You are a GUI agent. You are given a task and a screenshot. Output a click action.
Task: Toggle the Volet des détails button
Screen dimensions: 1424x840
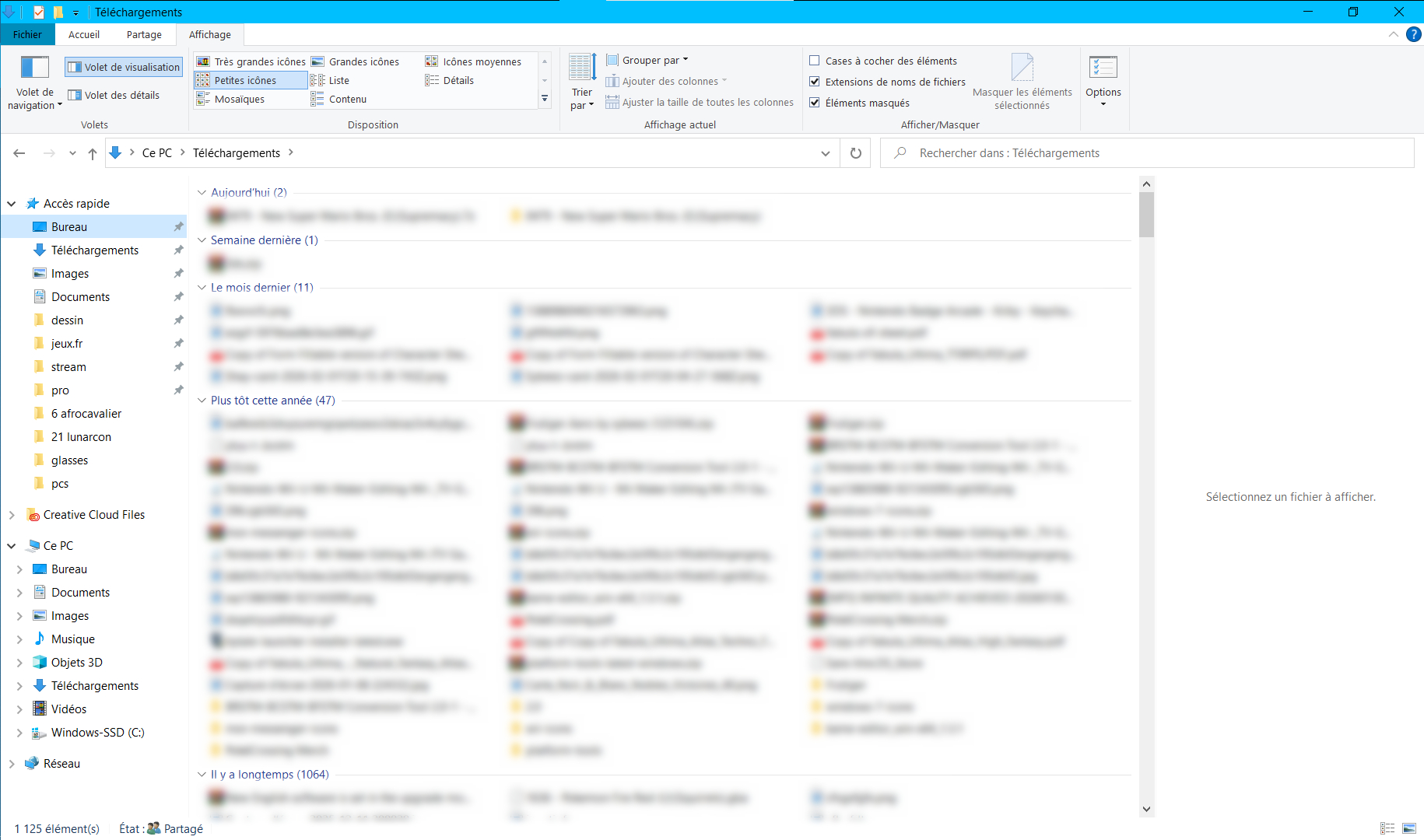point(114,95)
